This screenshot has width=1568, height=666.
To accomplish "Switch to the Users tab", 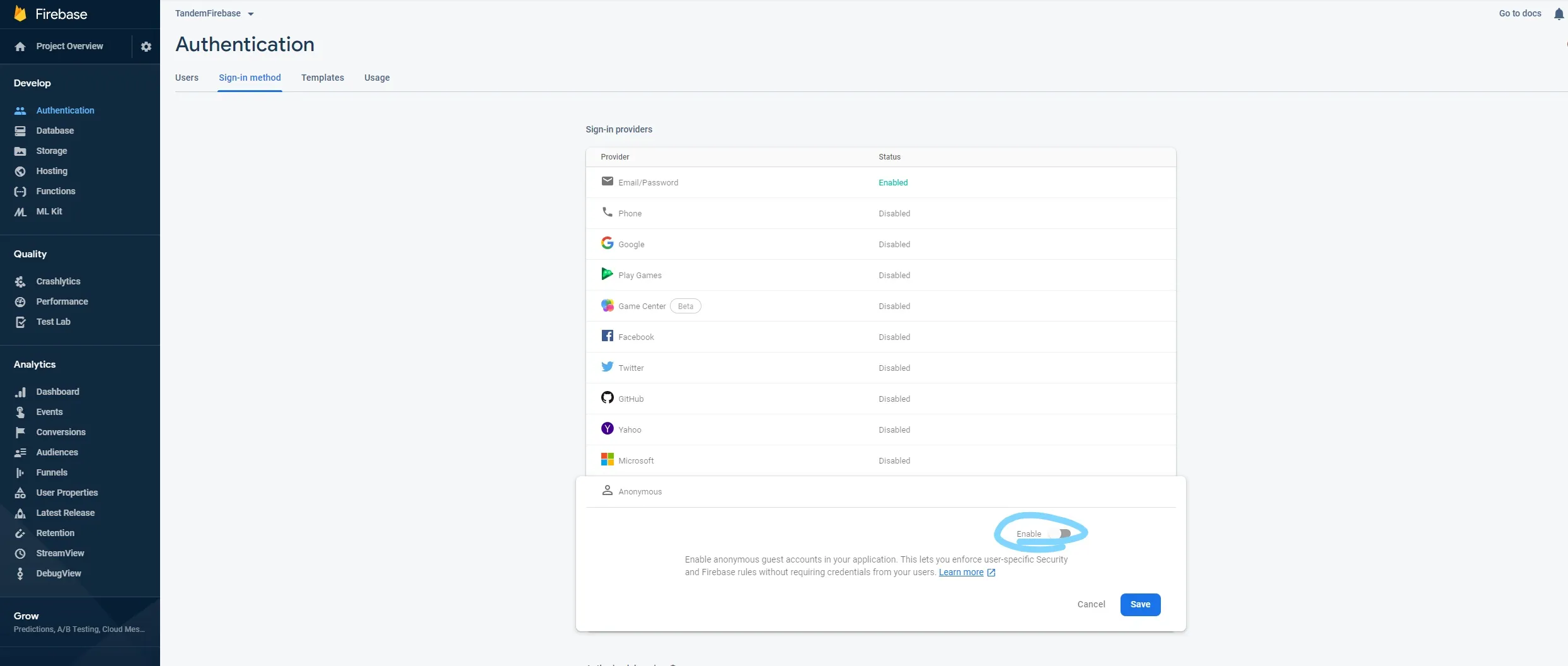I will coord(187,78).
